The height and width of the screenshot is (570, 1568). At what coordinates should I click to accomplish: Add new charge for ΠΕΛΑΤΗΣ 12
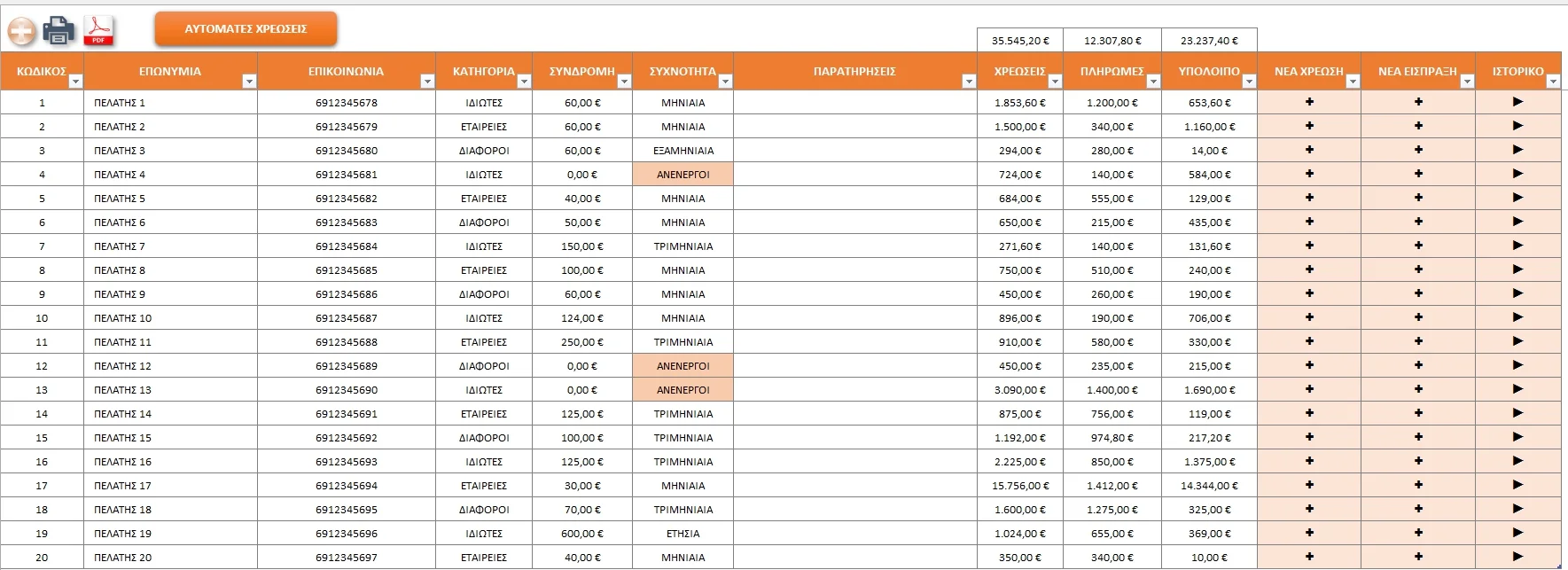click(1309, 365)
